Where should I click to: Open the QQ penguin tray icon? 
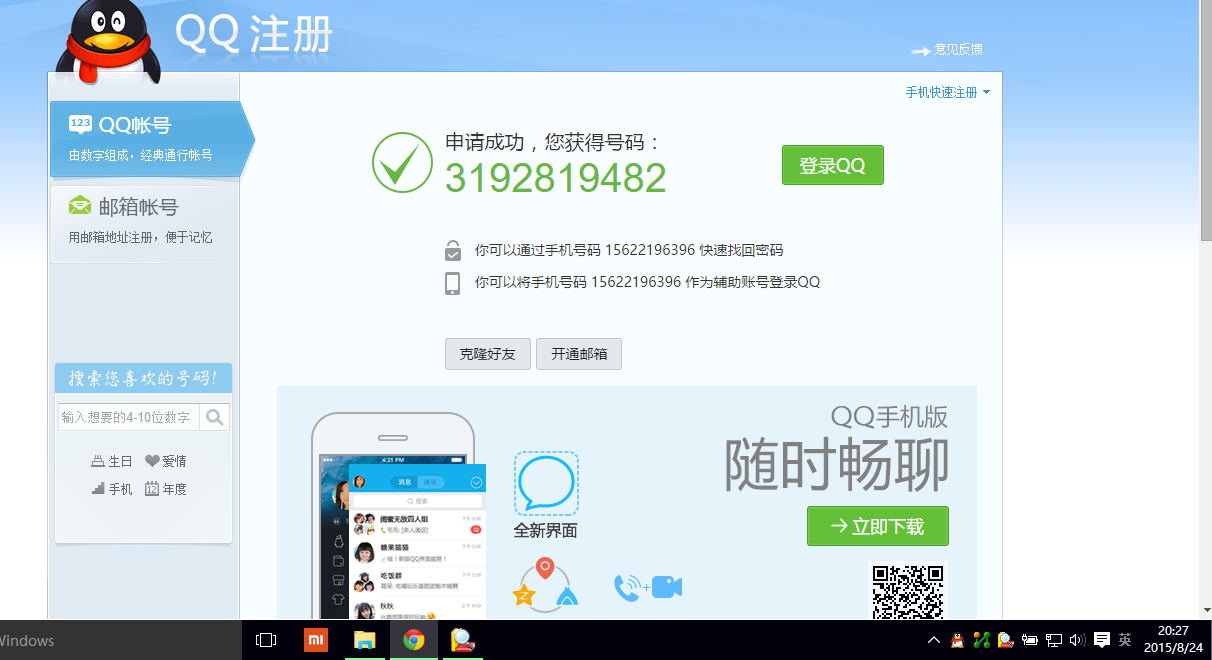click(957, 640)
